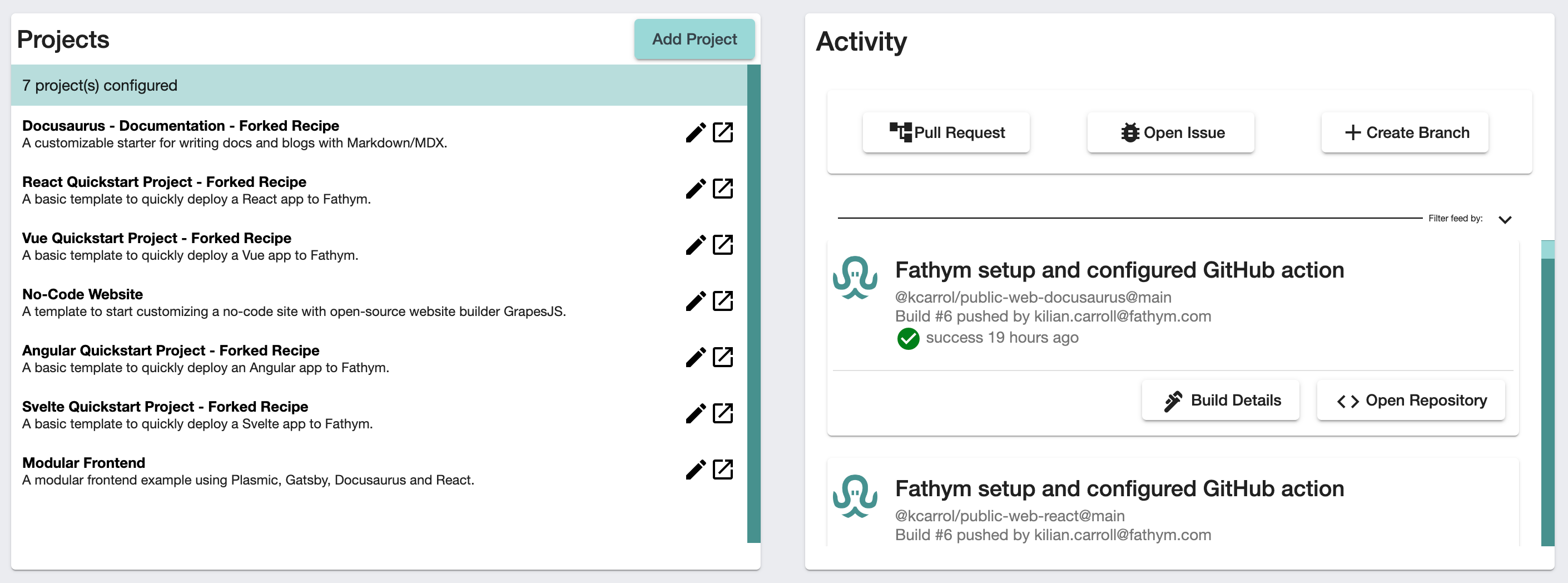Screen dimensions: 1568x583
Task: Select the No-Code Website project title
Action: (x=82, y=294)
